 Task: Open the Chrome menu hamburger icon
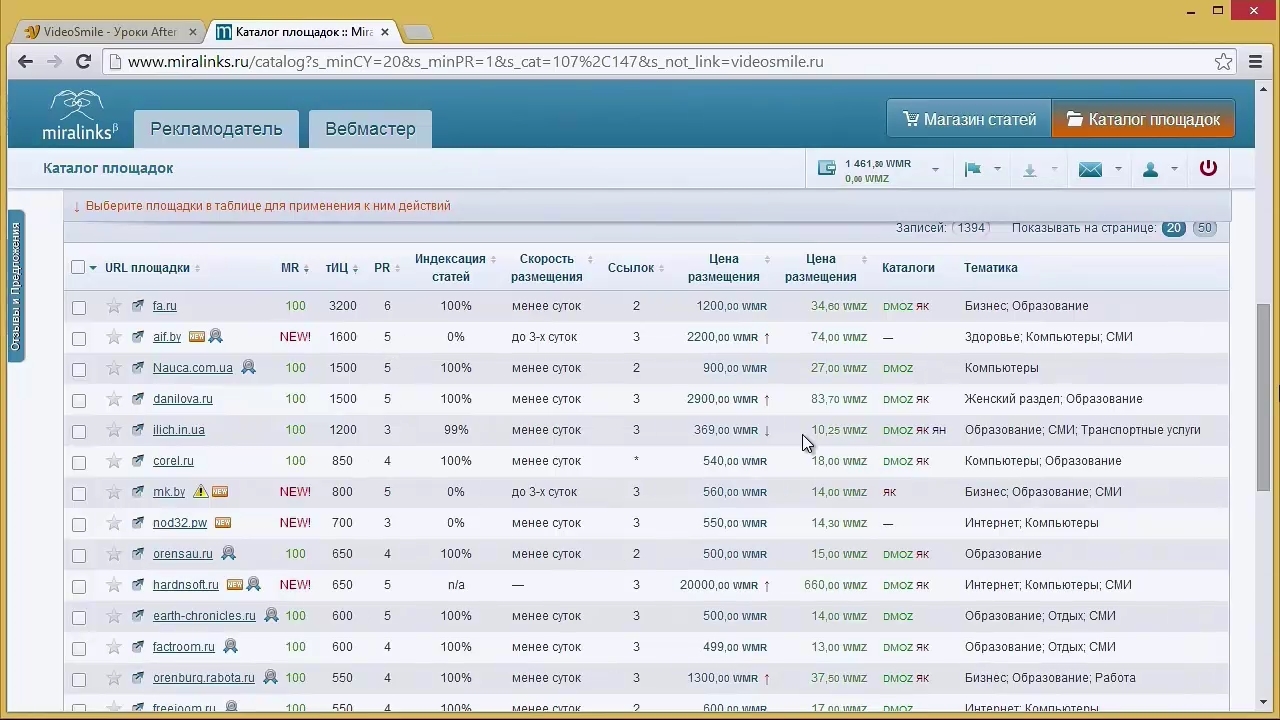pos(1256,62)
